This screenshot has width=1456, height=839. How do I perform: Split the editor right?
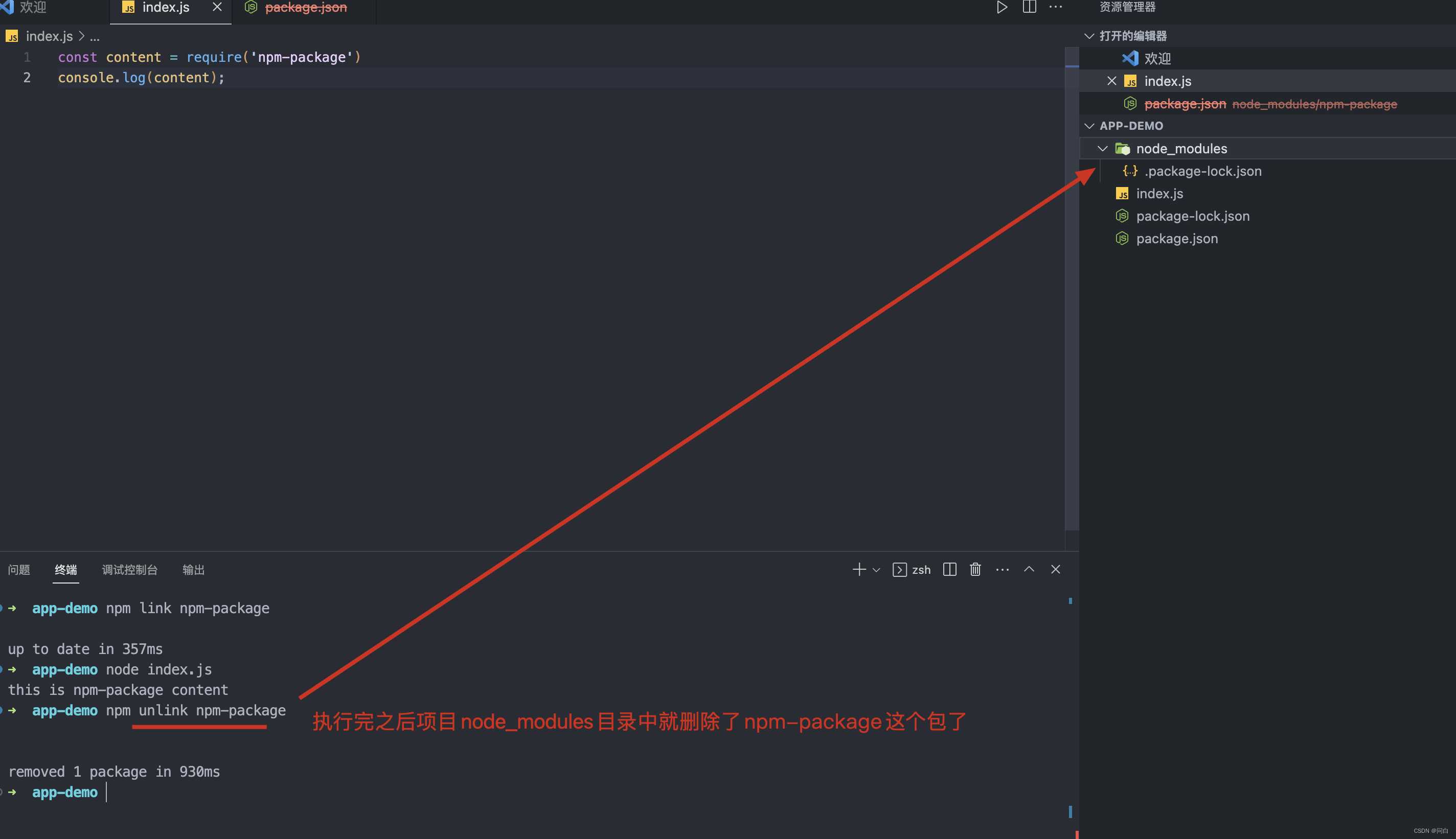coord(1030,8)
